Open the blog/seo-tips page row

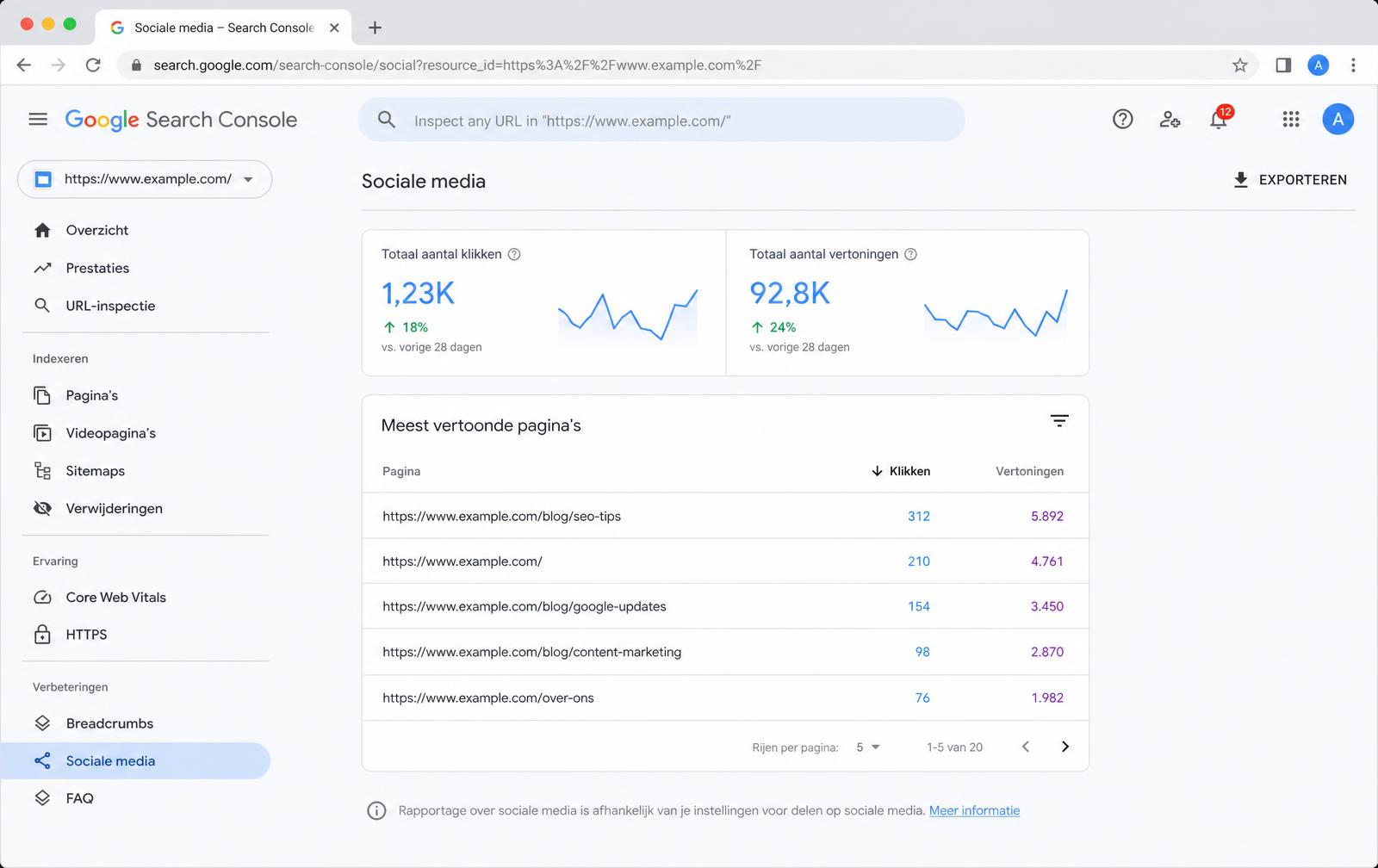click(x=725, y=516)
